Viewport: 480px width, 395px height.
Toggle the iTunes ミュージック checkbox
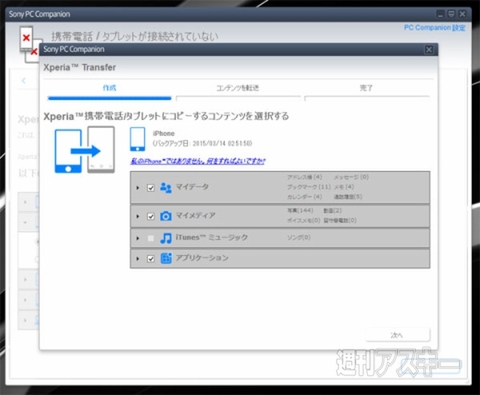pyautogui.click(x=151, y=238)
